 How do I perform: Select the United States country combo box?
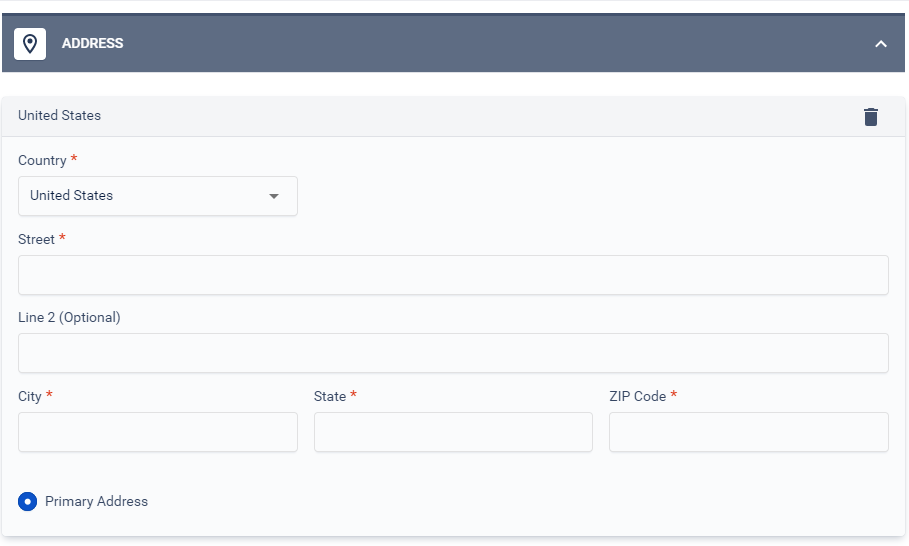(158, 196)
